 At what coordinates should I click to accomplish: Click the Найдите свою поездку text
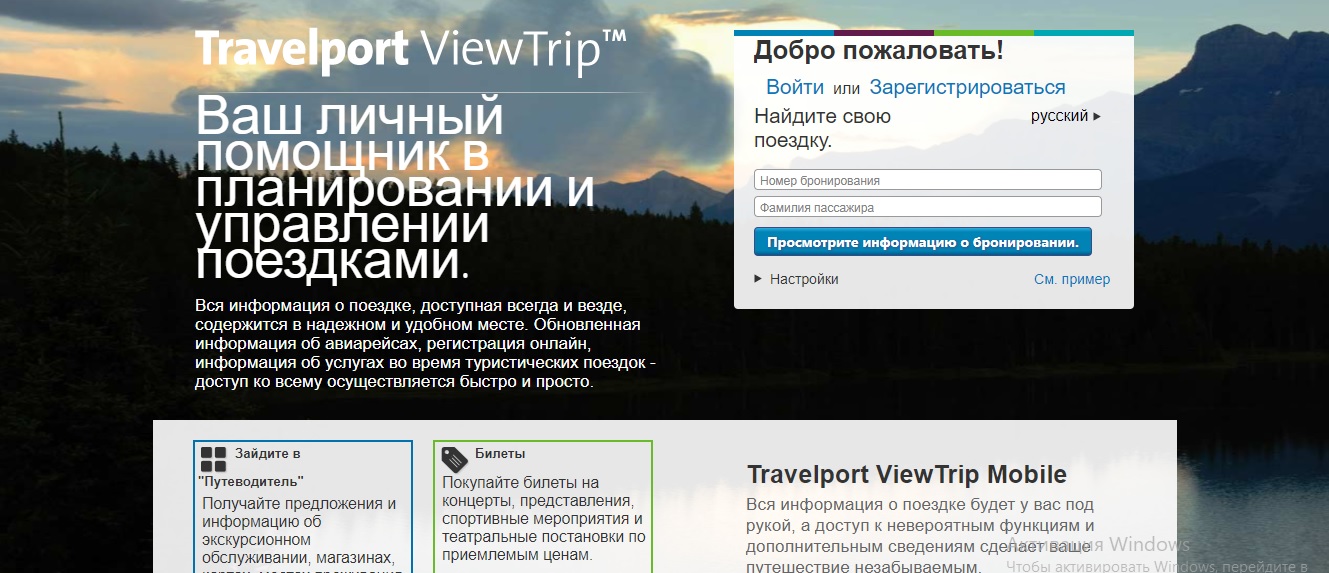coord(822,128)
